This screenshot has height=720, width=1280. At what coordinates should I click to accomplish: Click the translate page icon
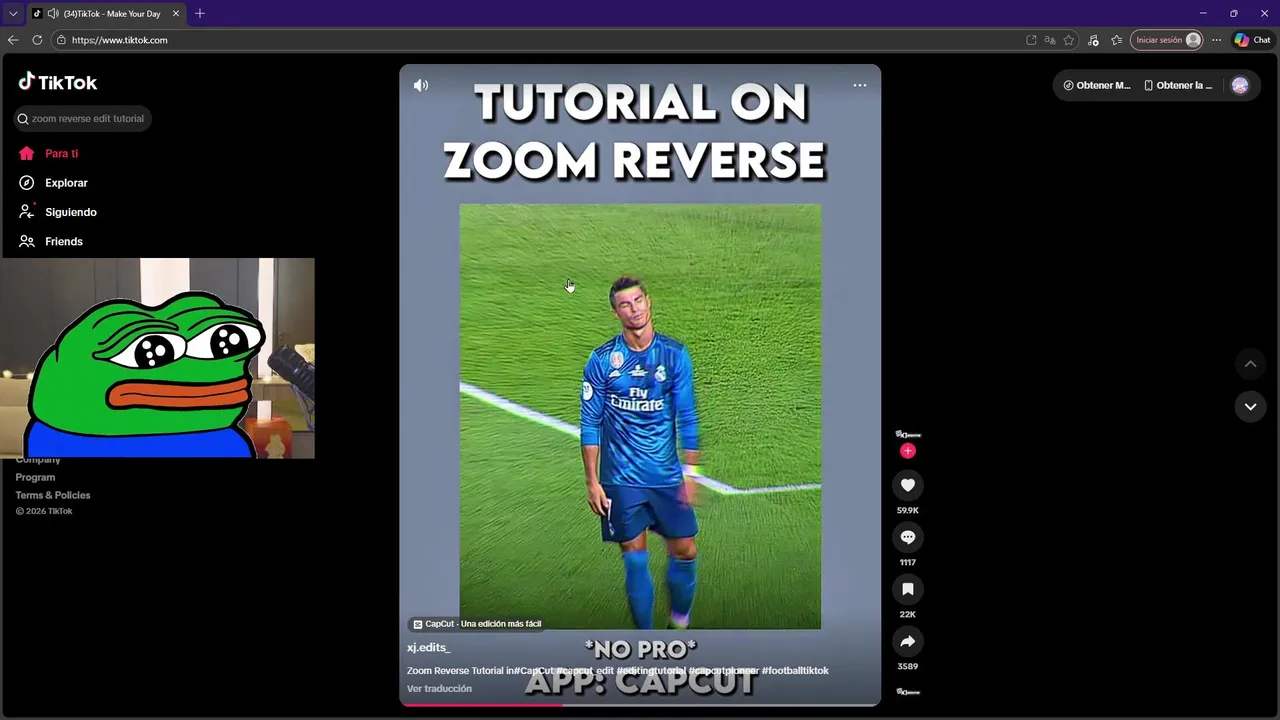point(1050,40)
